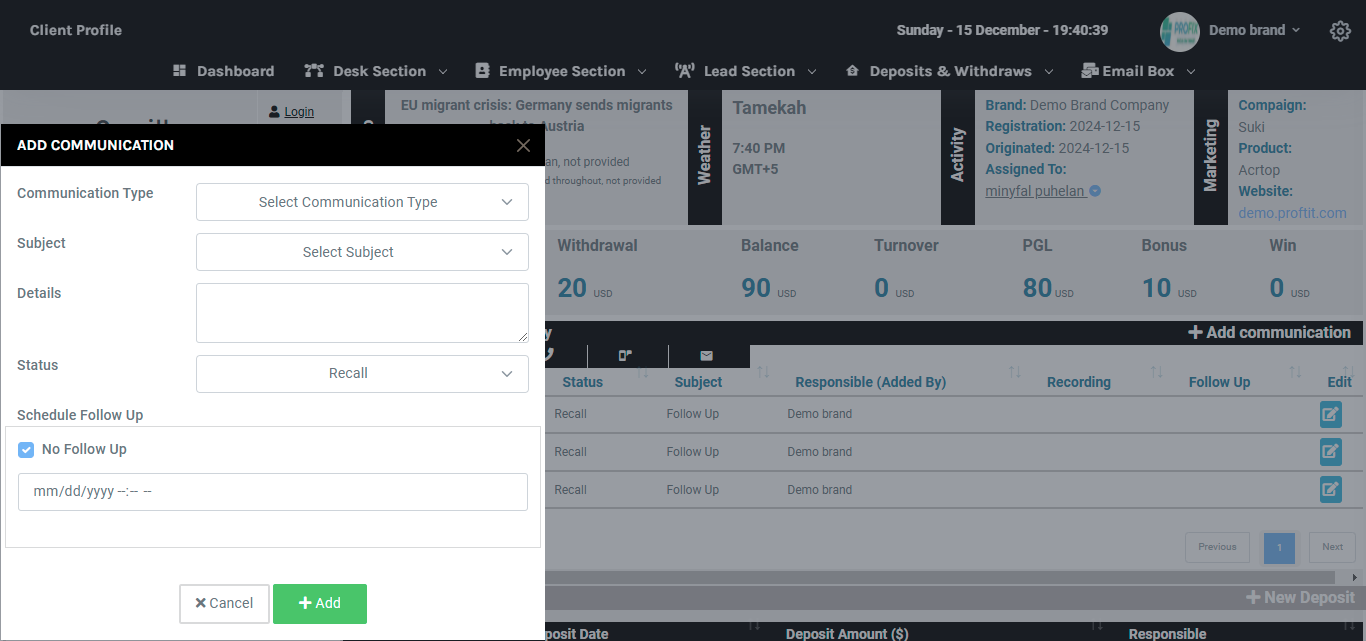Open the Lead Section menu
The height and width of the screenshot is (641, 1366).
pos(746,71)
